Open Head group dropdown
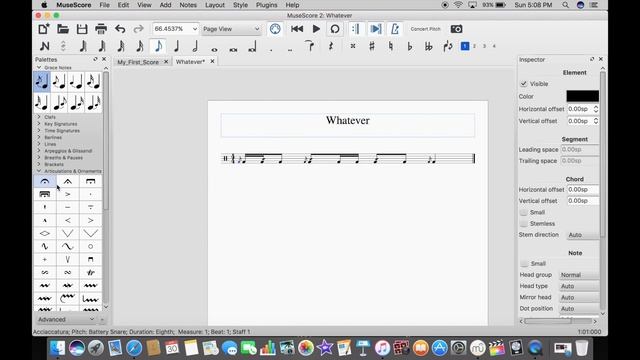The image size is (640, 360). coord(579,275)
